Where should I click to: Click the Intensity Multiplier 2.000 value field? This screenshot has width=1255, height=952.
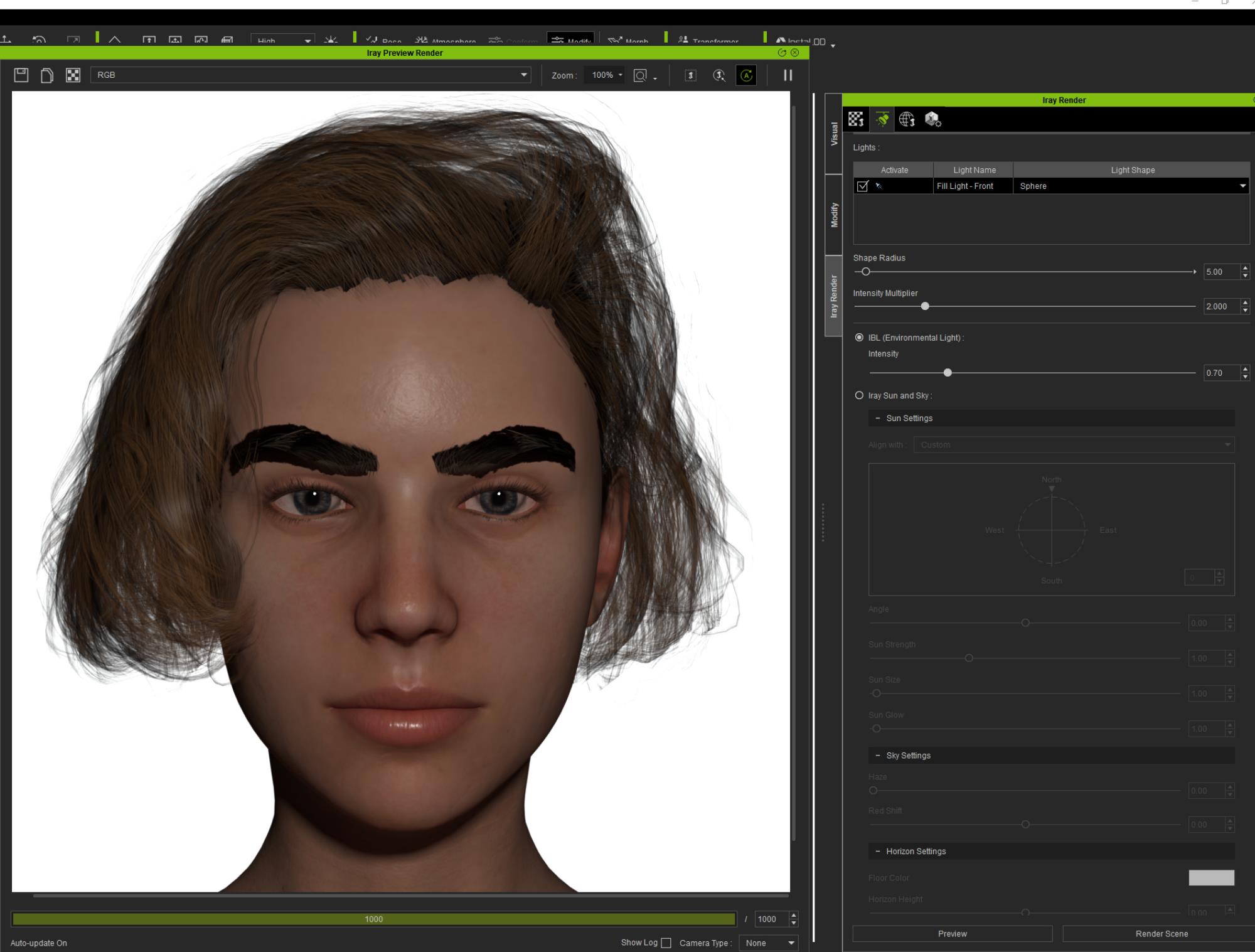tap(1222, 306)
